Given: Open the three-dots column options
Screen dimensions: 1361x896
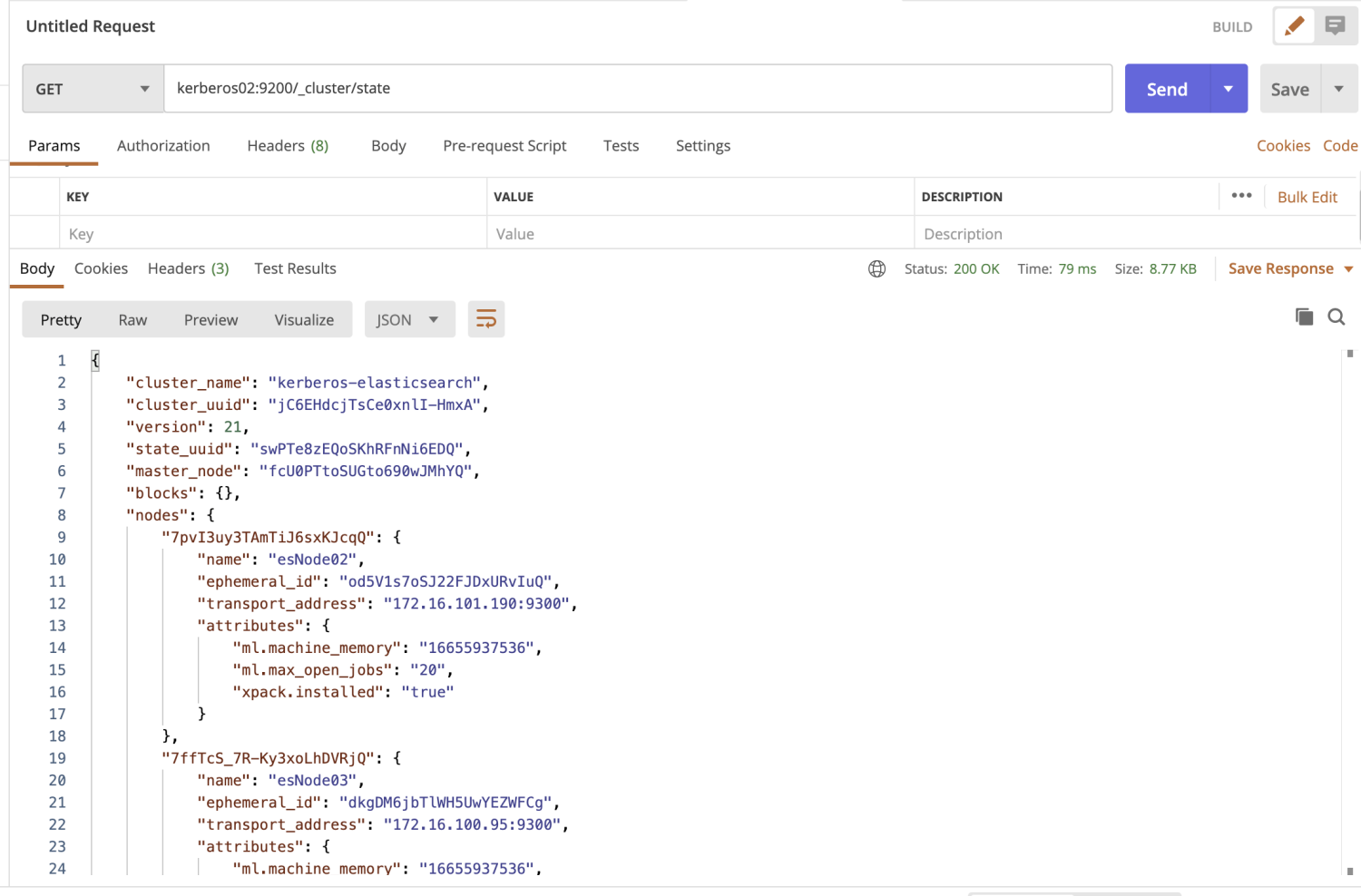Looking at the screenshot, I should click(1241, 196).
